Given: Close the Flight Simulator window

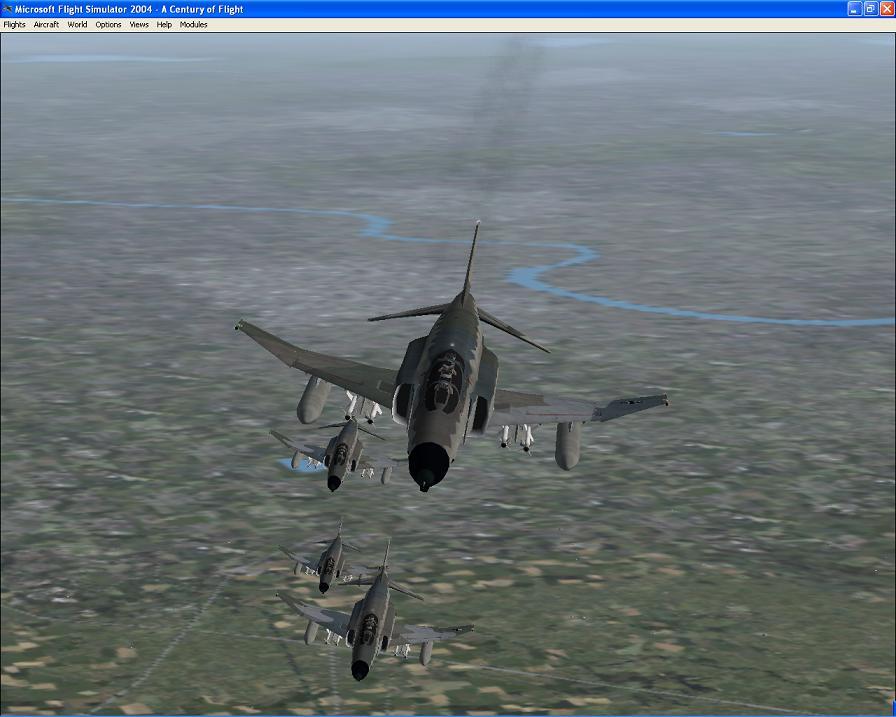Looking at the screenshot, I should [887, 9].
